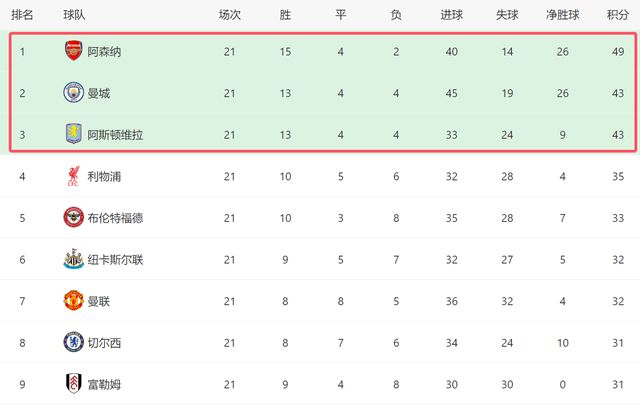The width and height of the screenshot is (640, 405).
Task: Click the 阿斯顿维拉 team name
Action: tap(115, 135)
